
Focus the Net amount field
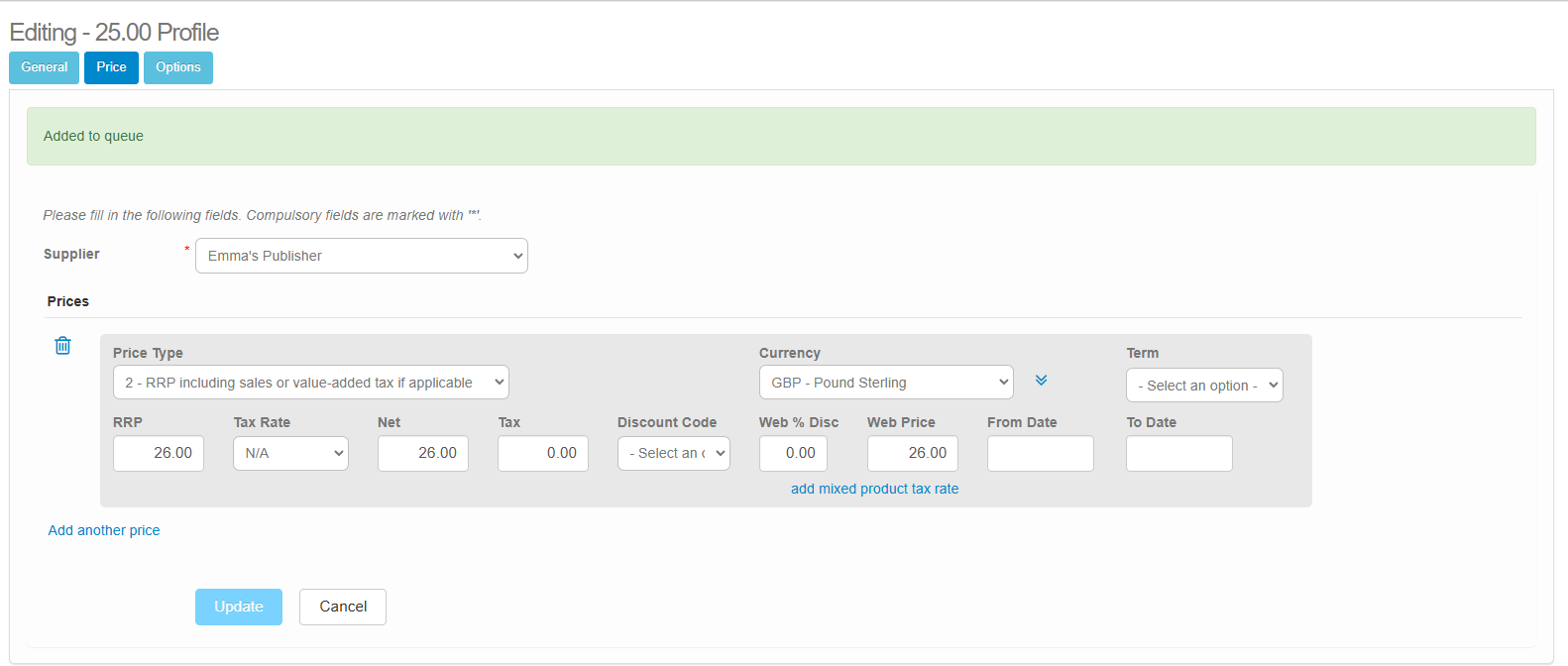click(x=423, y=453)
